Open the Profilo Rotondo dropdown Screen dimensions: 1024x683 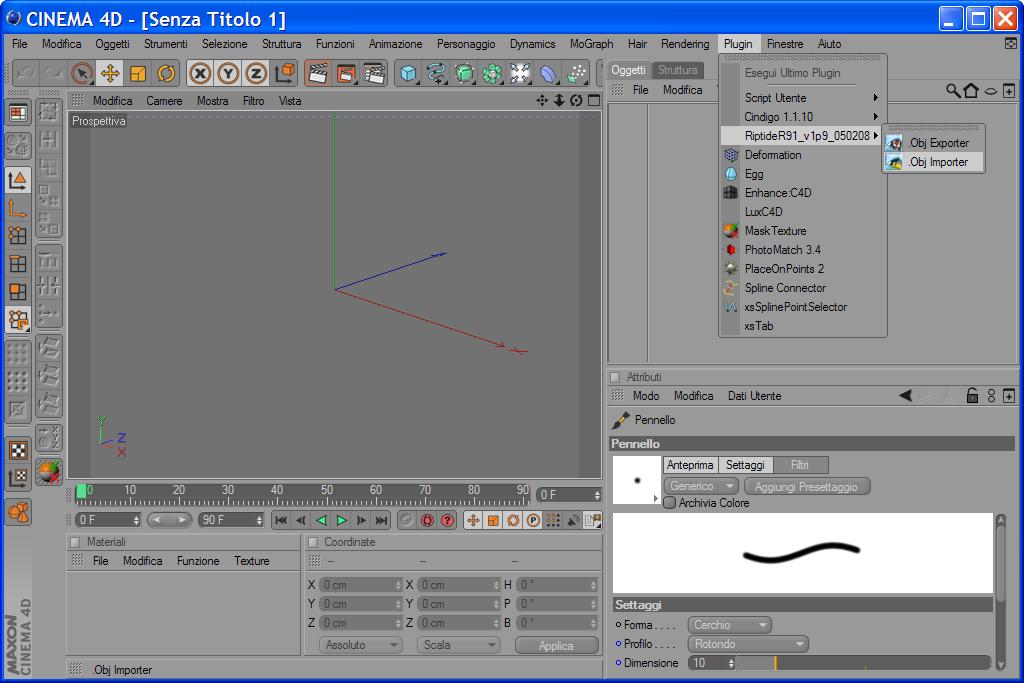tap(748, 644)
